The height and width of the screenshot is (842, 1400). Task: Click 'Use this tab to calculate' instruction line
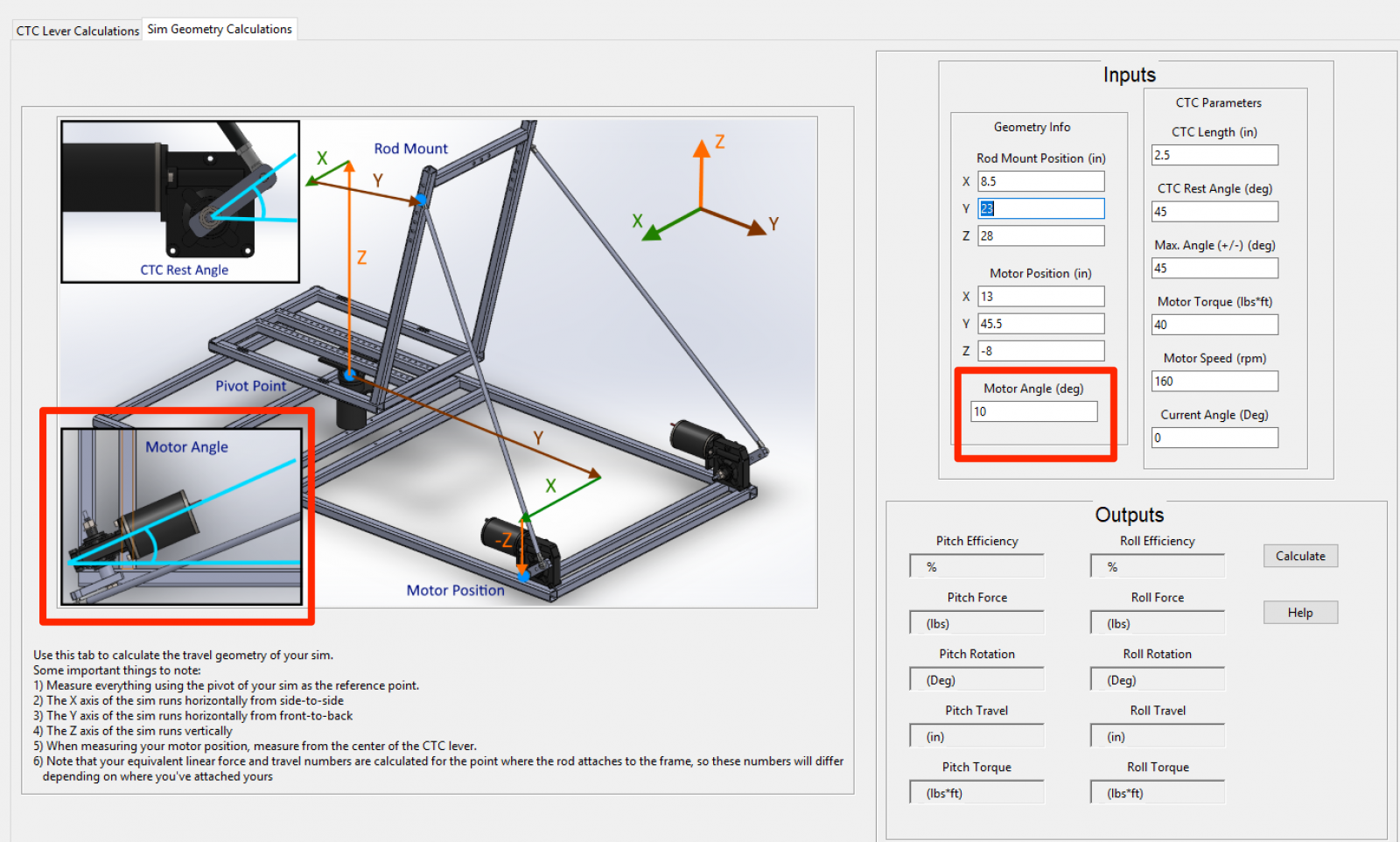point(183,655)
